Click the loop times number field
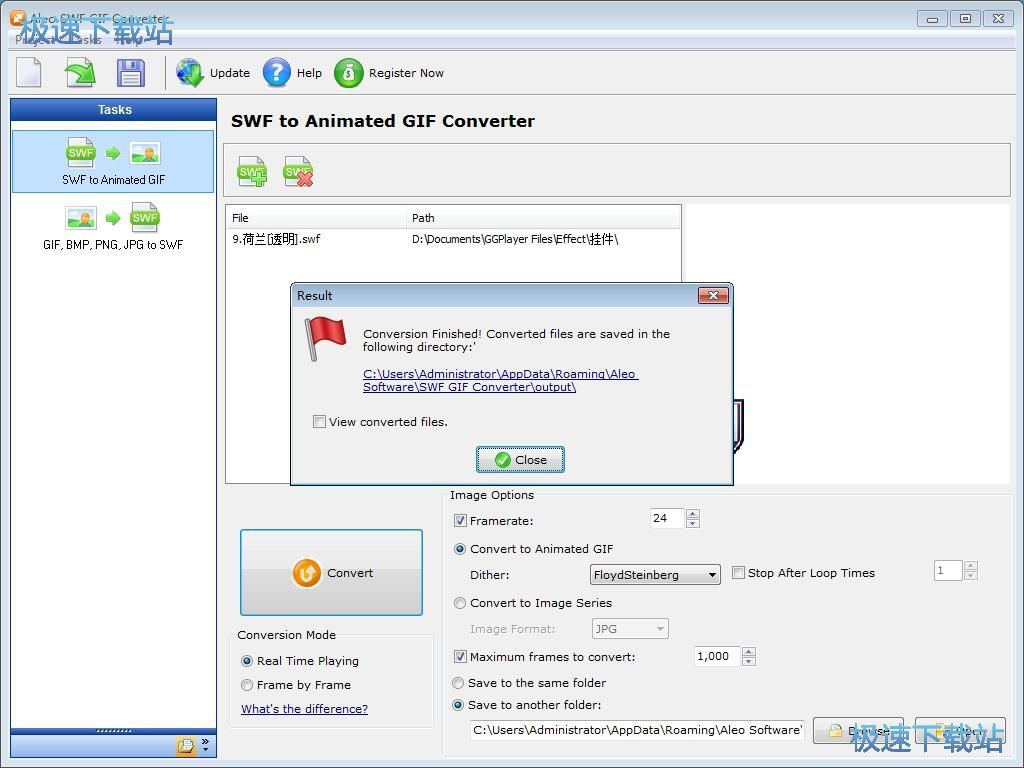The height and width of the screenshot is (768, 1024). point(948,570)
